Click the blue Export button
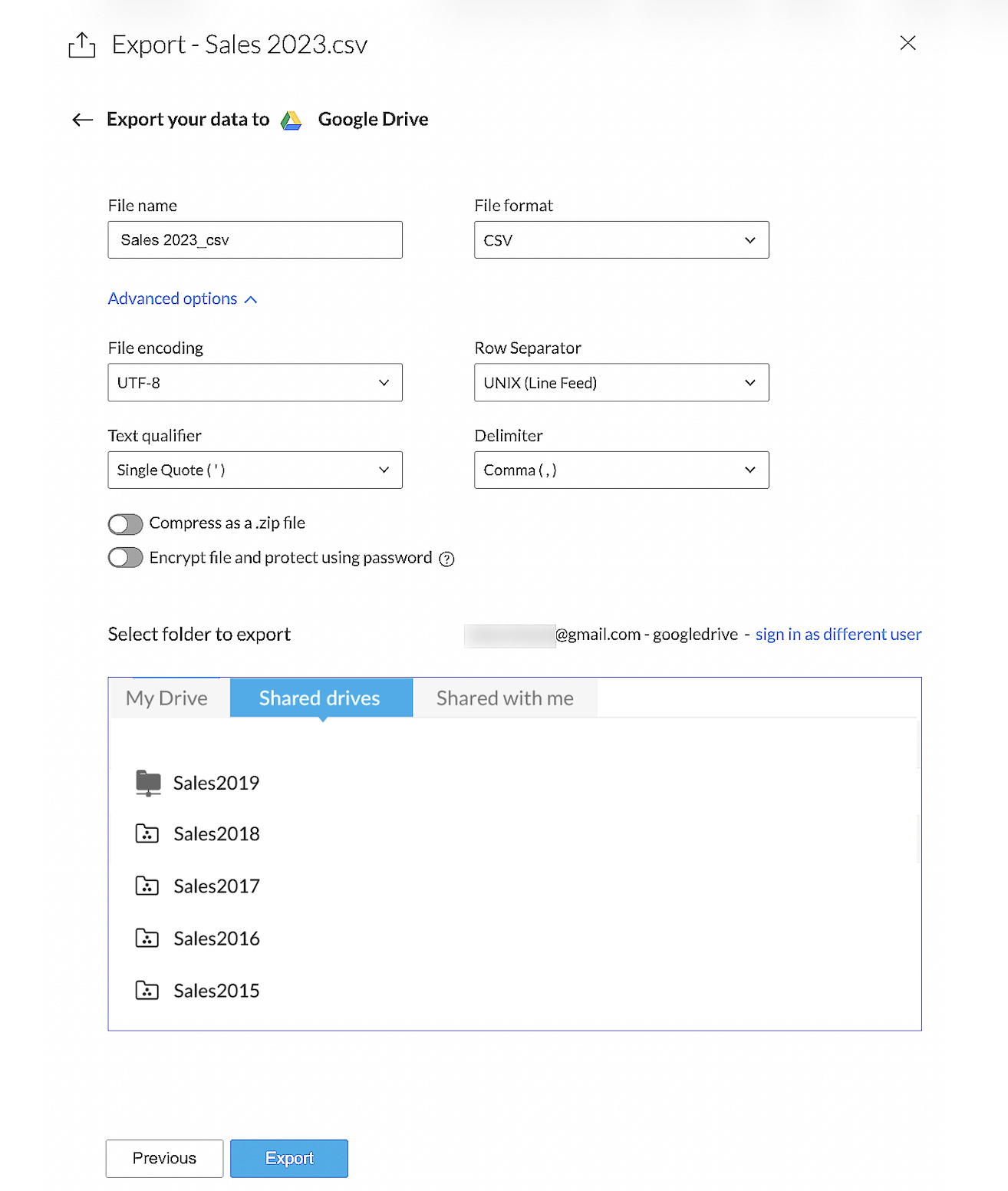This screenshot has width=1008, height=1191. click(x=289, y=1158)
